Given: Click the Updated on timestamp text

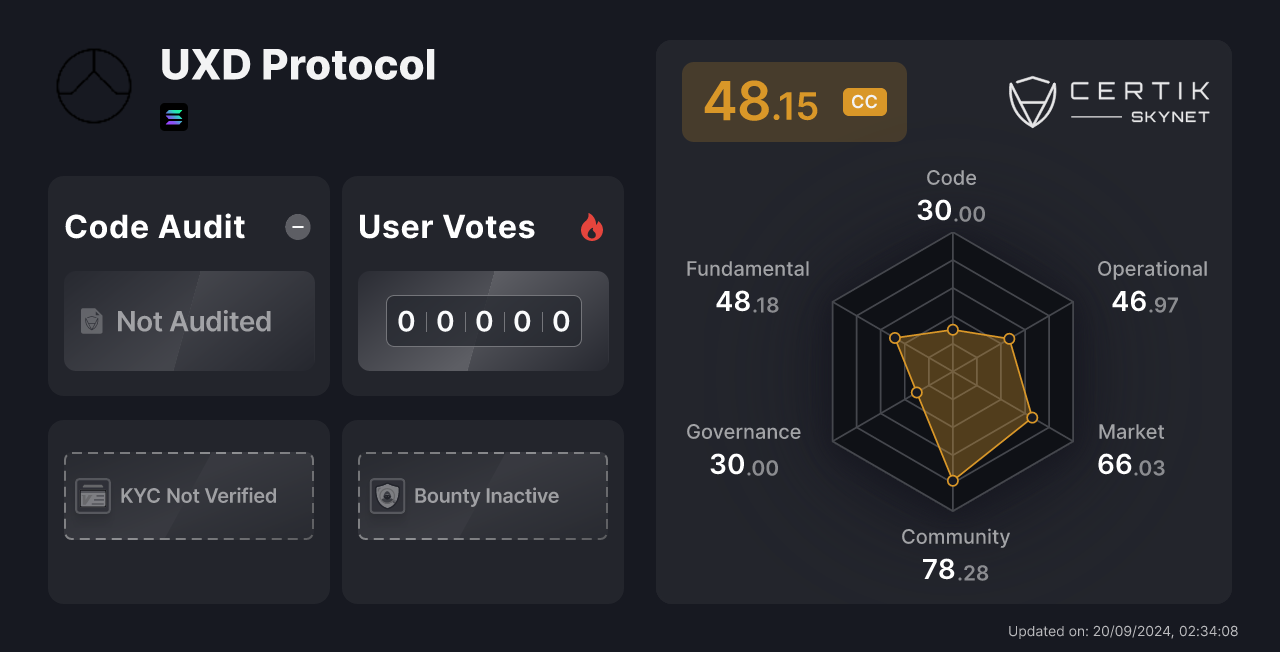Looking at the screenshot, I should [x=1122, y=631].
